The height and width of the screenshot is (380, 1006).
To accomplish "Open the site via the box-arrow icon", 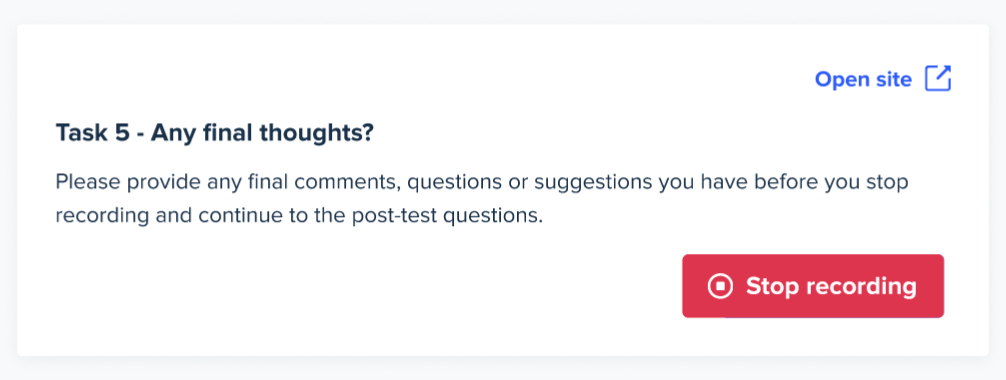I will coord(938,79).
